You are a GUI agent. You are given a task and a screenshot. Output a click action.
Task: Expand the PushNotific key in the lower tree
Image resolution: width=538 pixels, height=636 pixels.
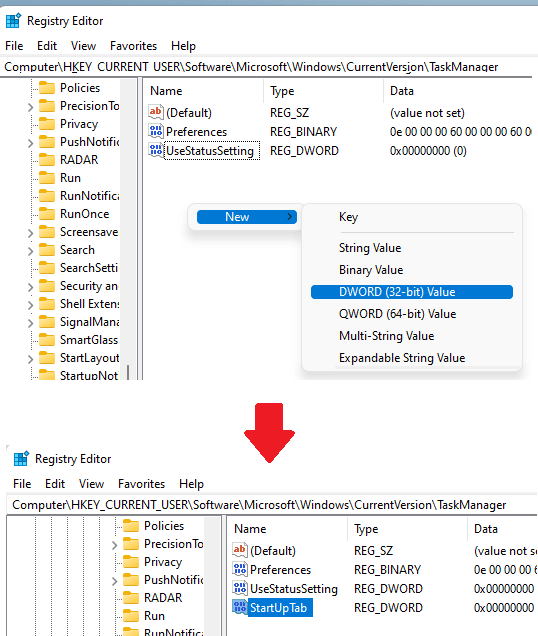(114, 582)
